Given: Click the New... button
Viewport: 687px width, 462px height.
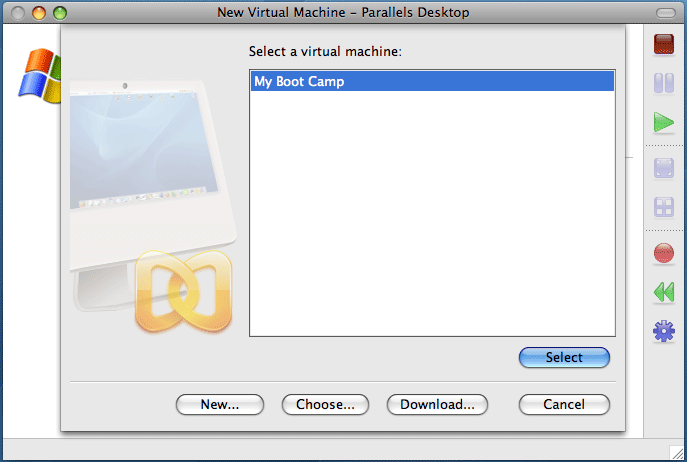Looking at the screenshot, I should [220, 404].
